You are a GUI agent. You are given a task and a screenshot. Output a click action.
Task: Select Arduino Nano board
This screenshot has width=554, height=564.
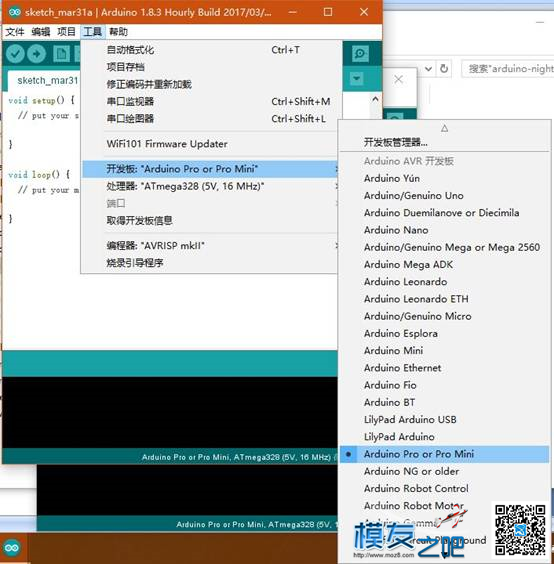444,230
